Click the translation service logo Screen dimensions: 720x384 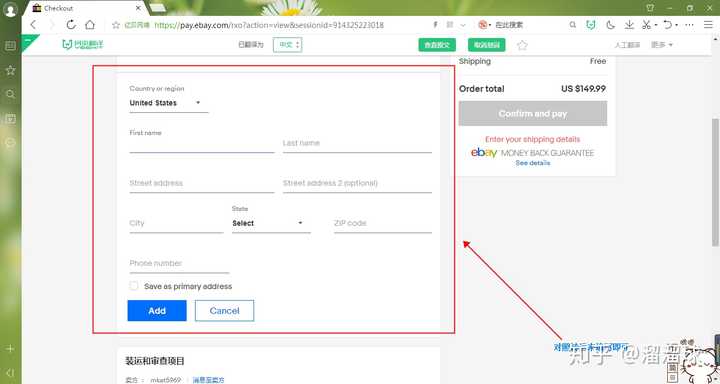83,45
